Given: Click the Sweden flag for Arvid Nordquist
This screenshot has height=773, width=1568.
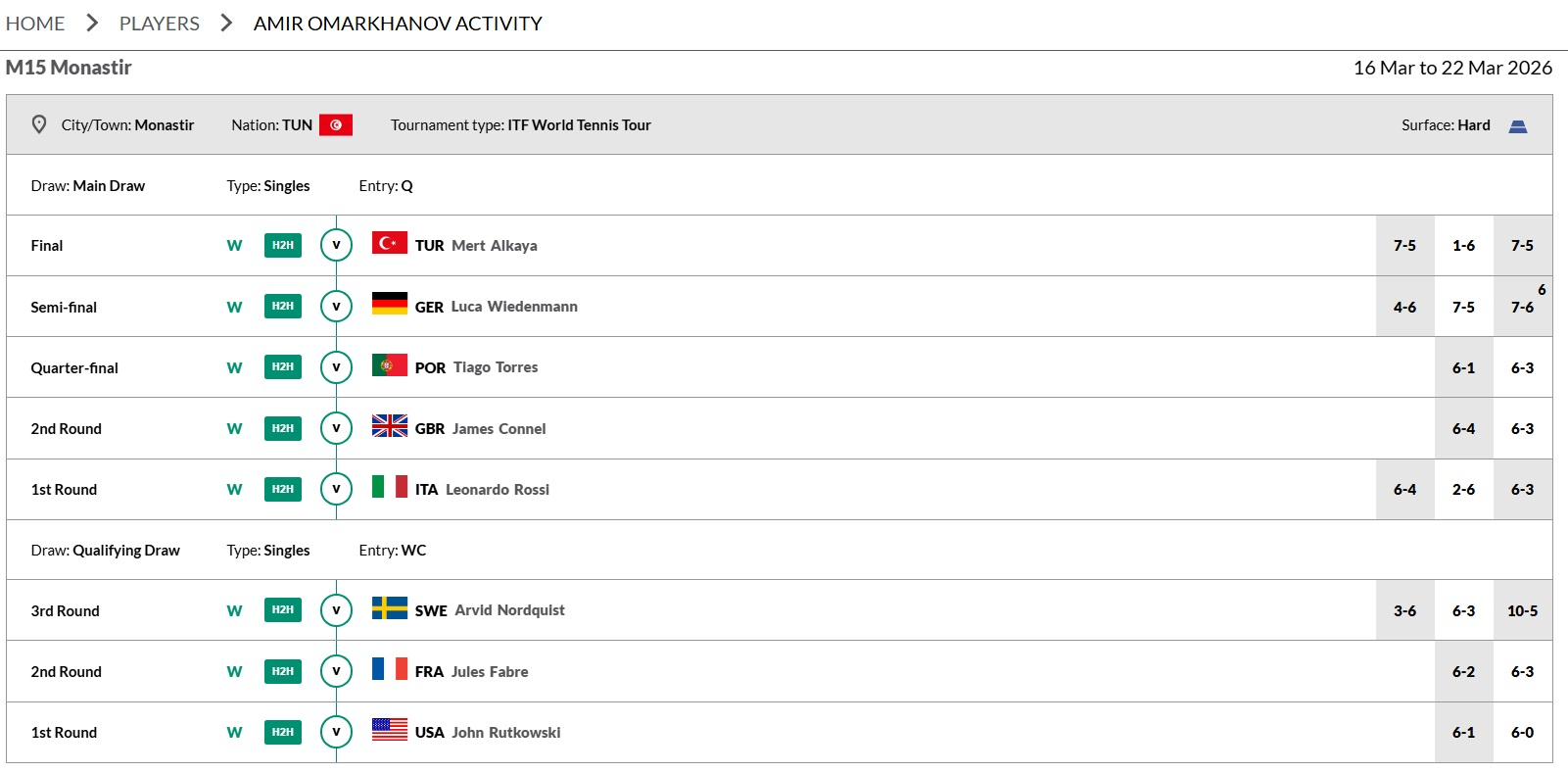Looking at the screenshot, I should coord(389,608).
